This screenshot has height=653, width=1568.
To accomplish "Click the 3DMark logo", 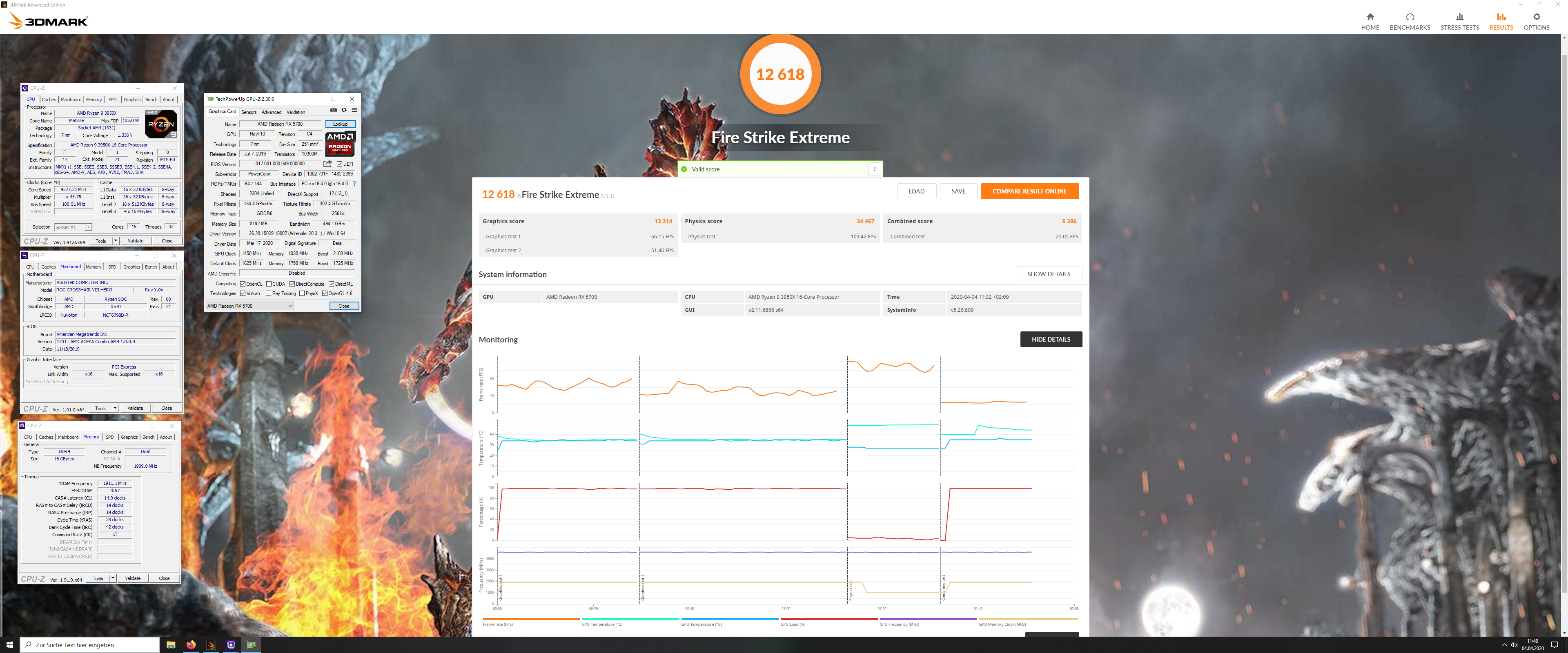I will coord(48,21).
